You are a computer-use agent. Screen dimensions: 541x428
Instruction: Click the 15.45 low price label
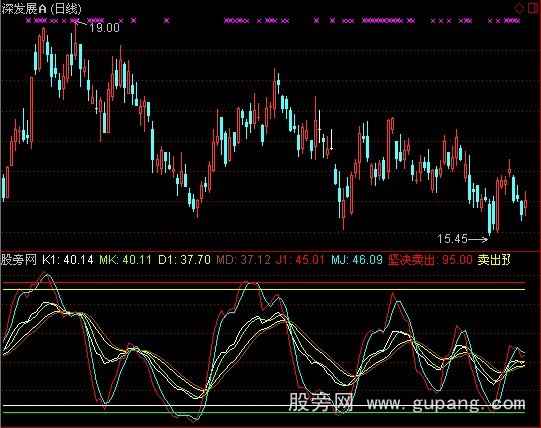click(452, 239)
